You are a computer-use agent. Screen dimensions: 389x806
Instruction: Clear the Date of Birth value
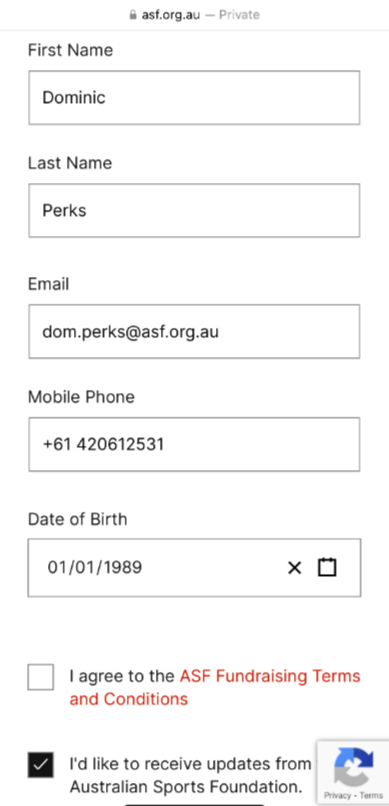click(x=294, y=568)
